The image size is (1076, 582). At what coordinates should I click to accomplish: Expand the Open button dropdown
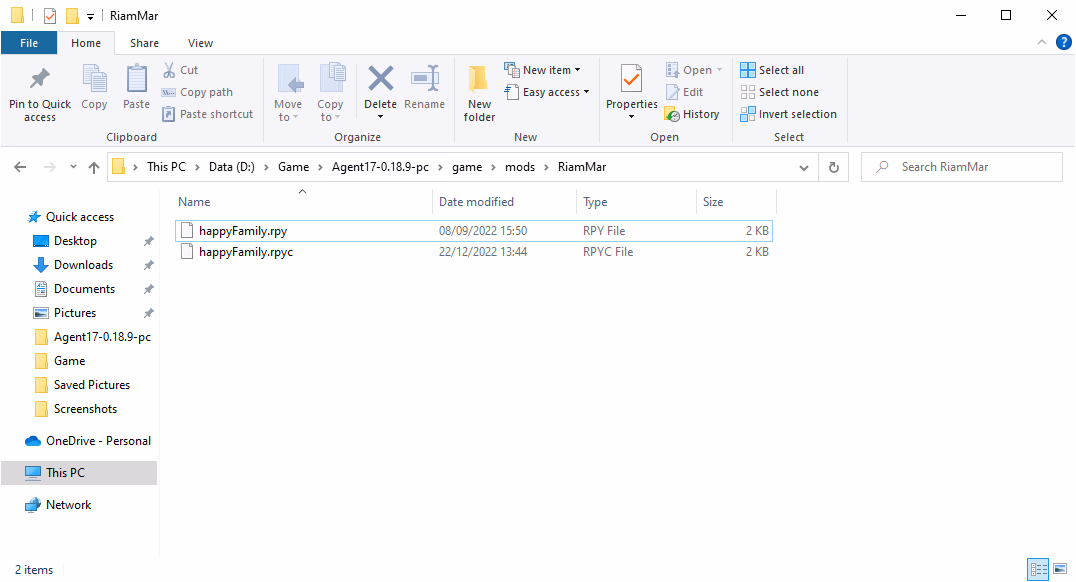coord(719,70)
